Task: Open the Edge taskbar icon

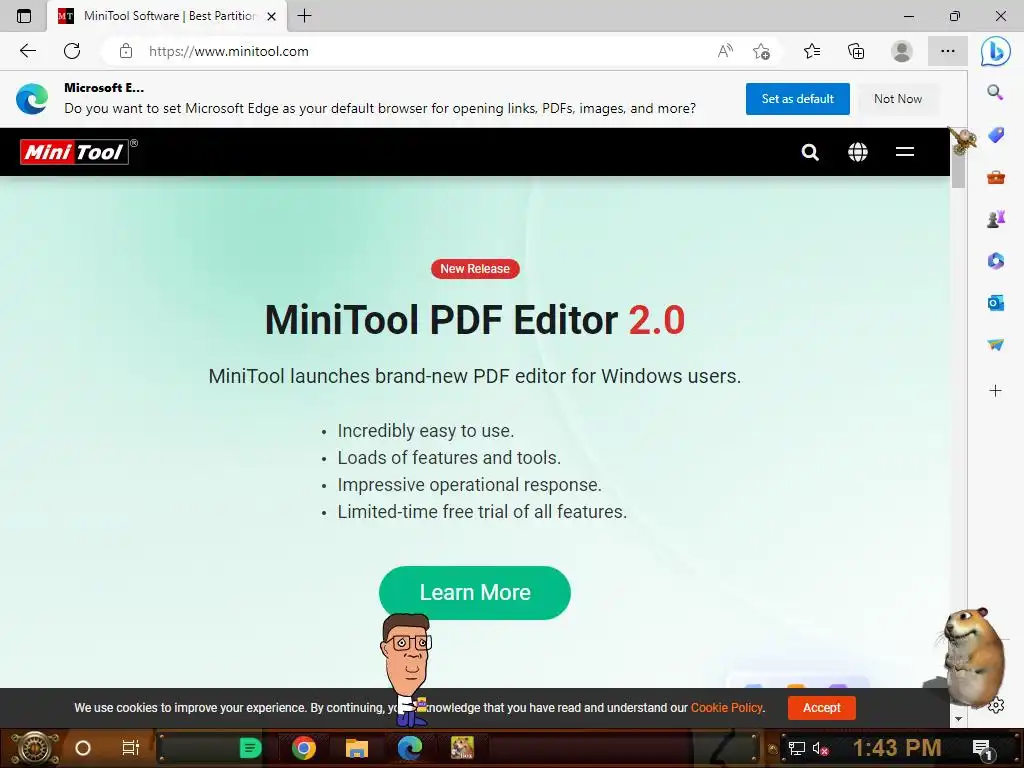Action: click(x=409, y=748)
